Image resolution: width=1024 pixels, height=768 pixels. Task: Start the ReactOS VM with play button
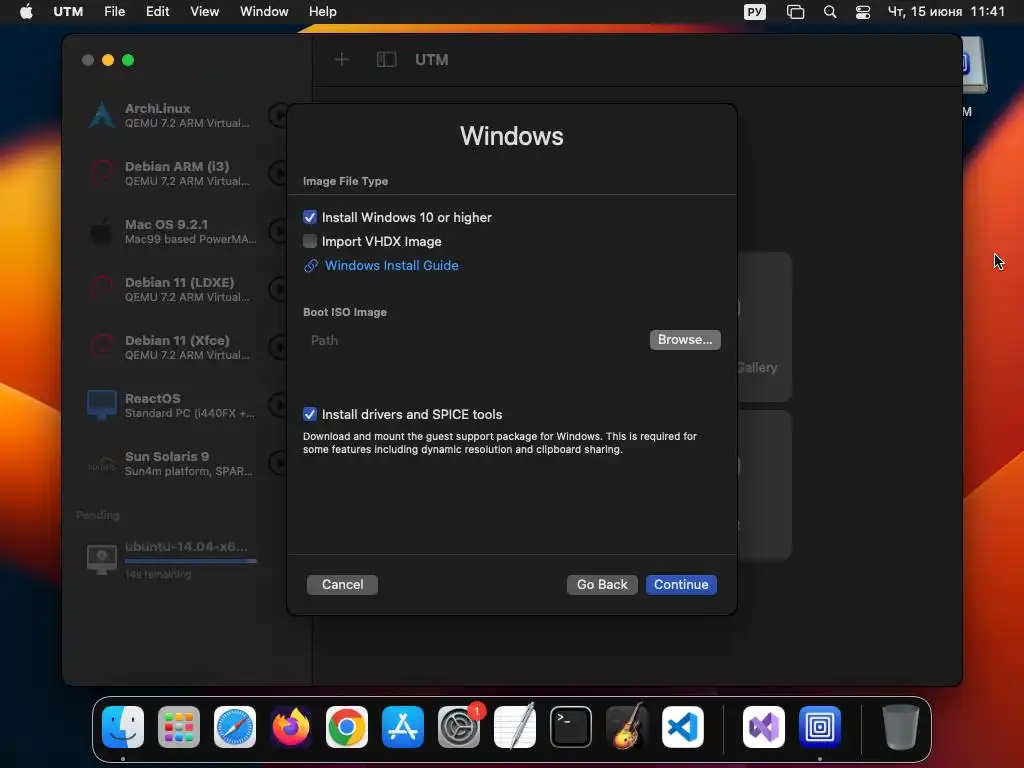[x=279, y=405]
